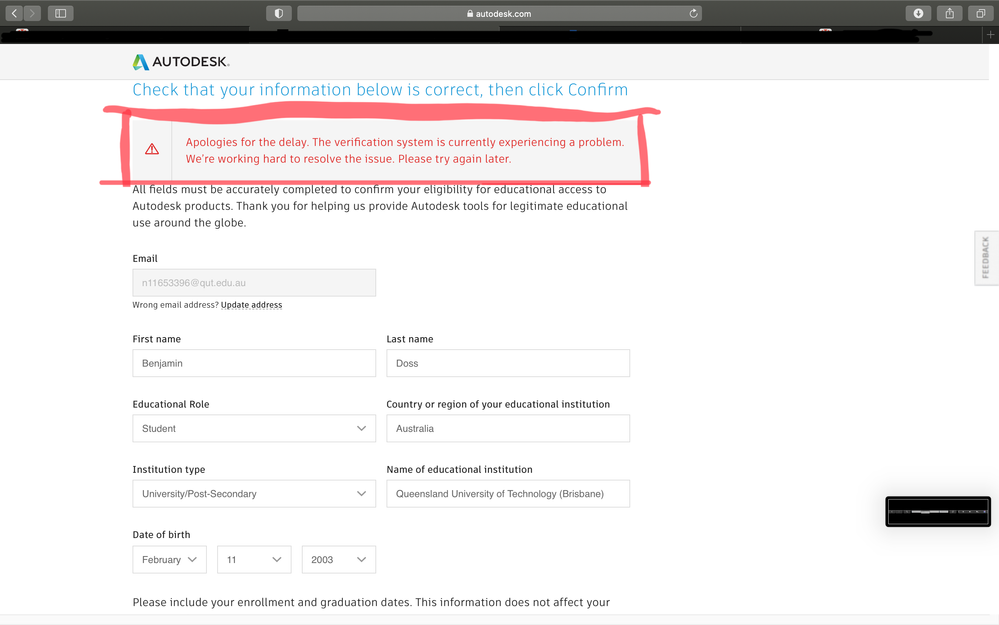Click the autodesk.com address bar
The height and width of the screenshot is (625, 999).
(x=500, y=13)
